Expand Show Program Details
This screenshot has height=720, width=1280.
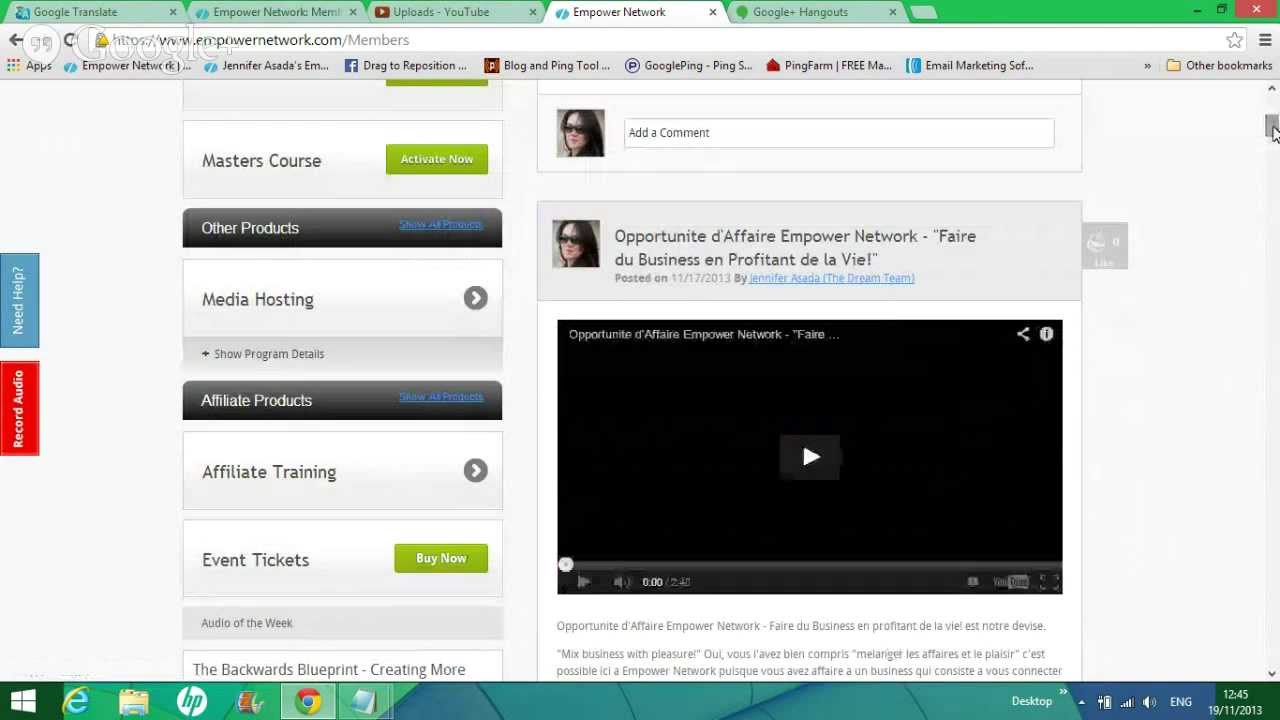[262, 354]
